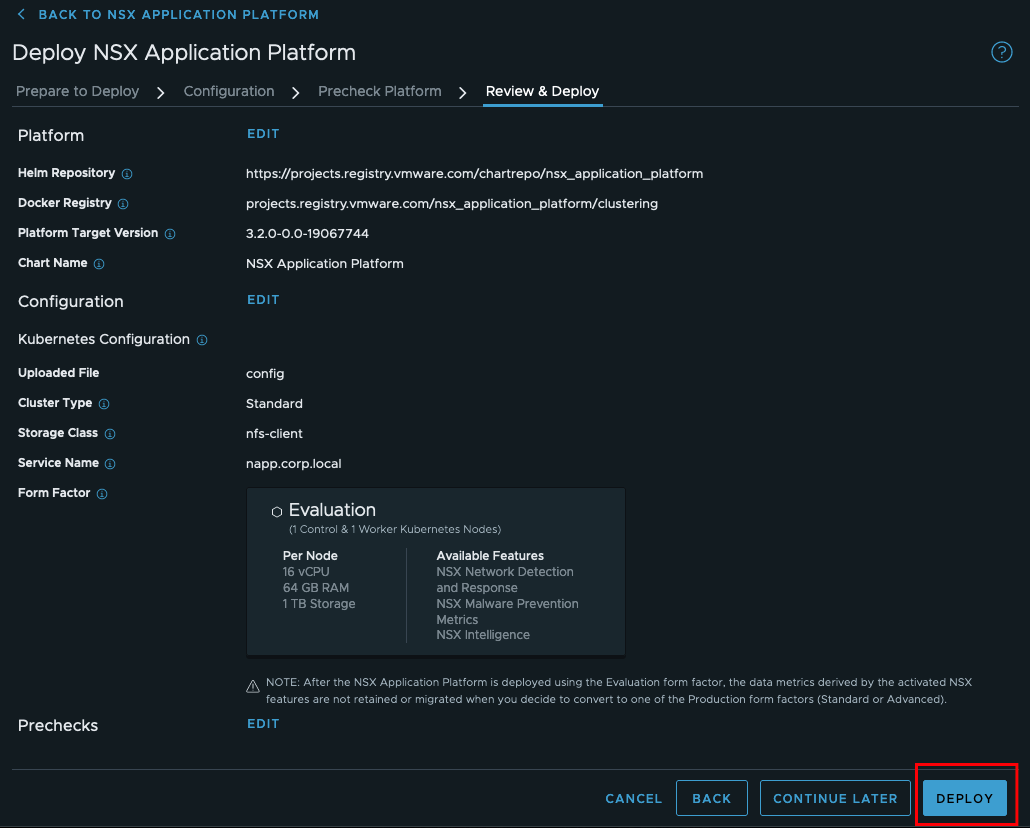Click the Cancel button
1030x828 pixels.
[633, 798]
